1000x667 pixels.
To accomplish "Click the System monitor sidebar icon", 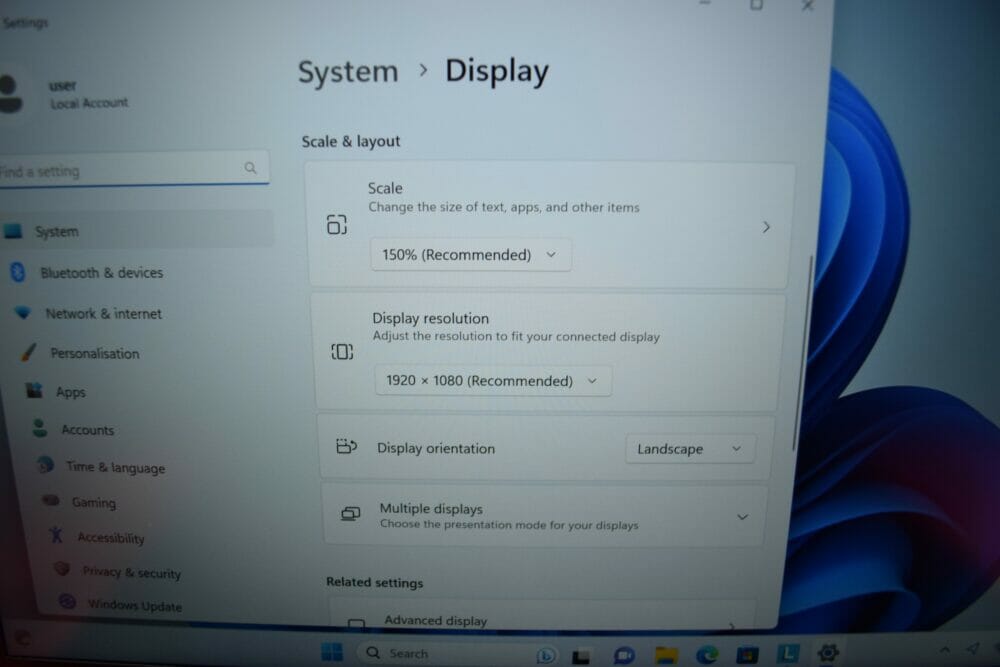I will (13, 231).
